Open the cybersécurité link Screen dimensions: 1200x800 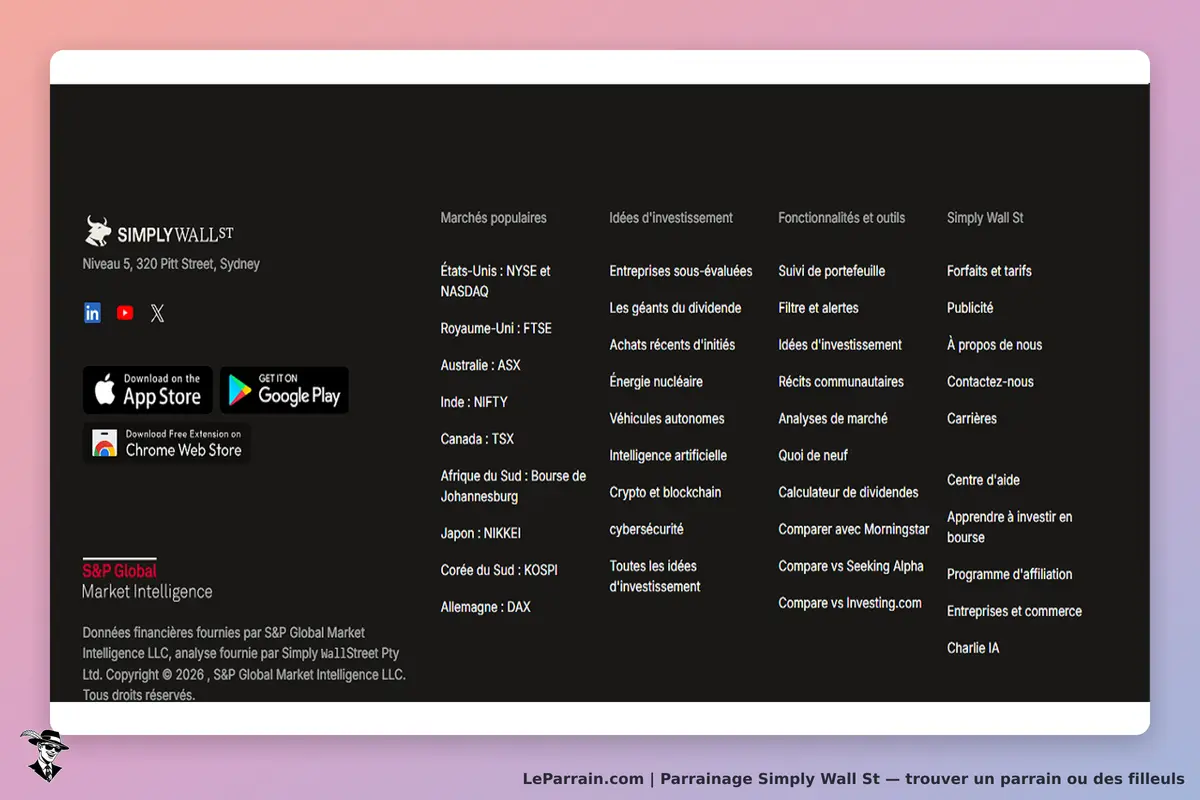tap(647, 530)
